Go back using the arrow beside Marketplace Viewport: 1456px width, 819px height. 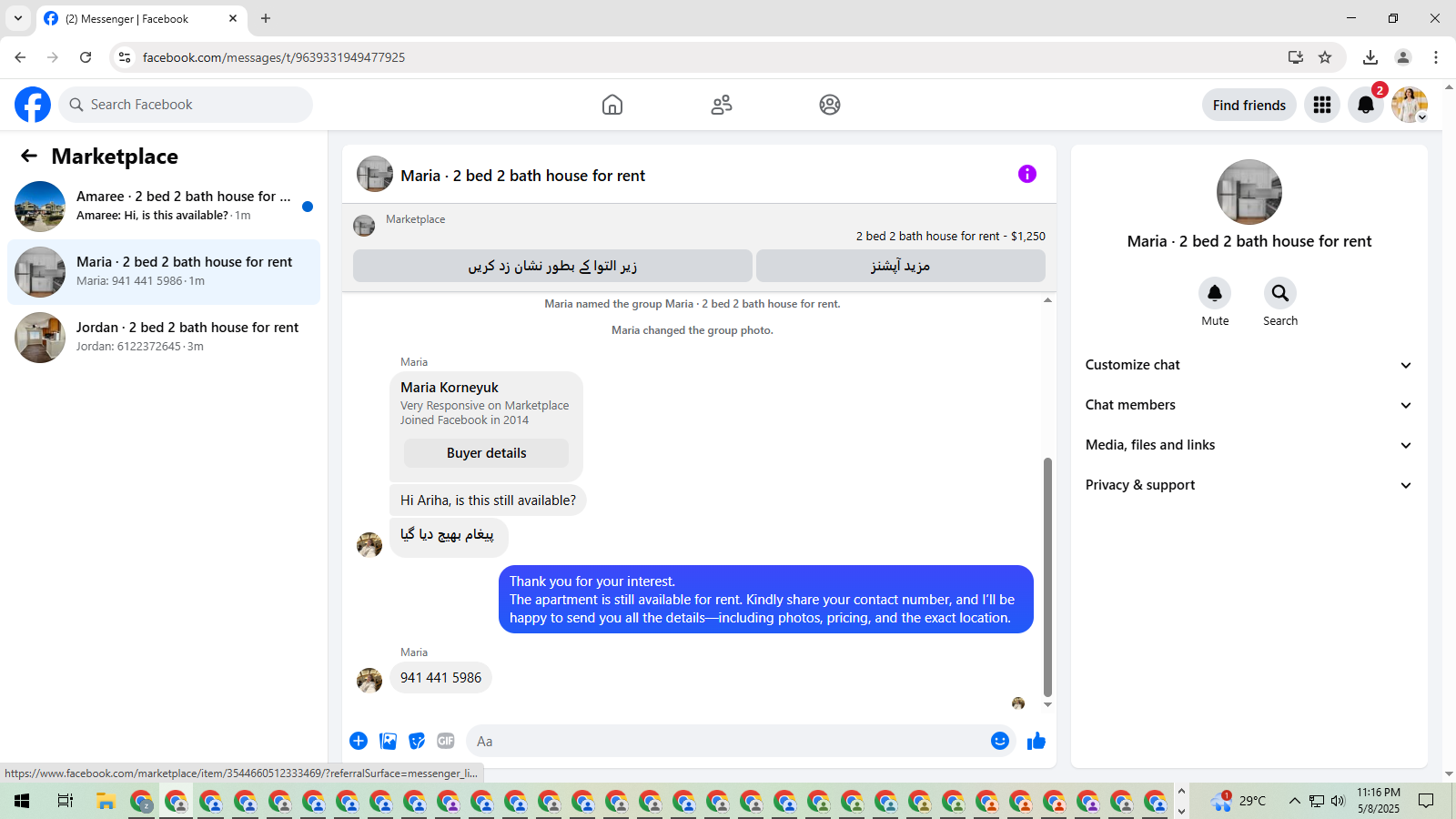pos(29,156)
